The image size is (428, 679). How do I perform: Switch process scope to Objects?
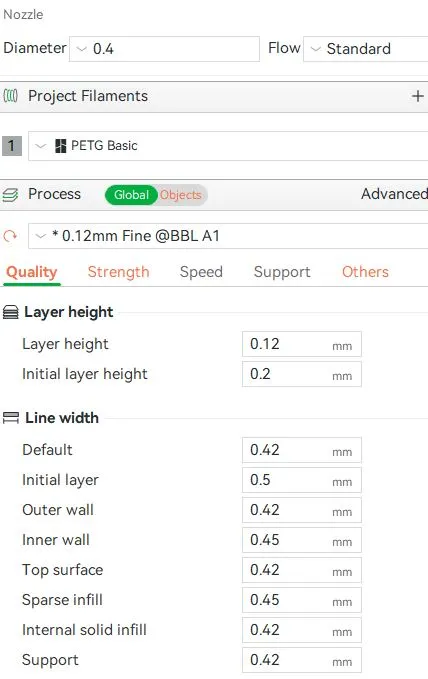pos(181,195)
